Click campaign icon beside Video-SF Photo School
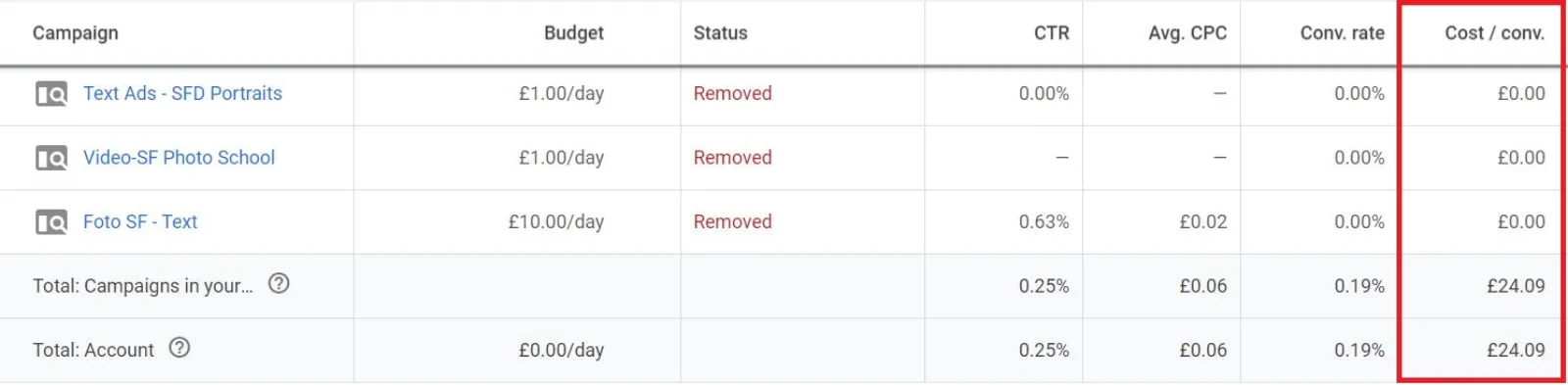 coord(51,158)
